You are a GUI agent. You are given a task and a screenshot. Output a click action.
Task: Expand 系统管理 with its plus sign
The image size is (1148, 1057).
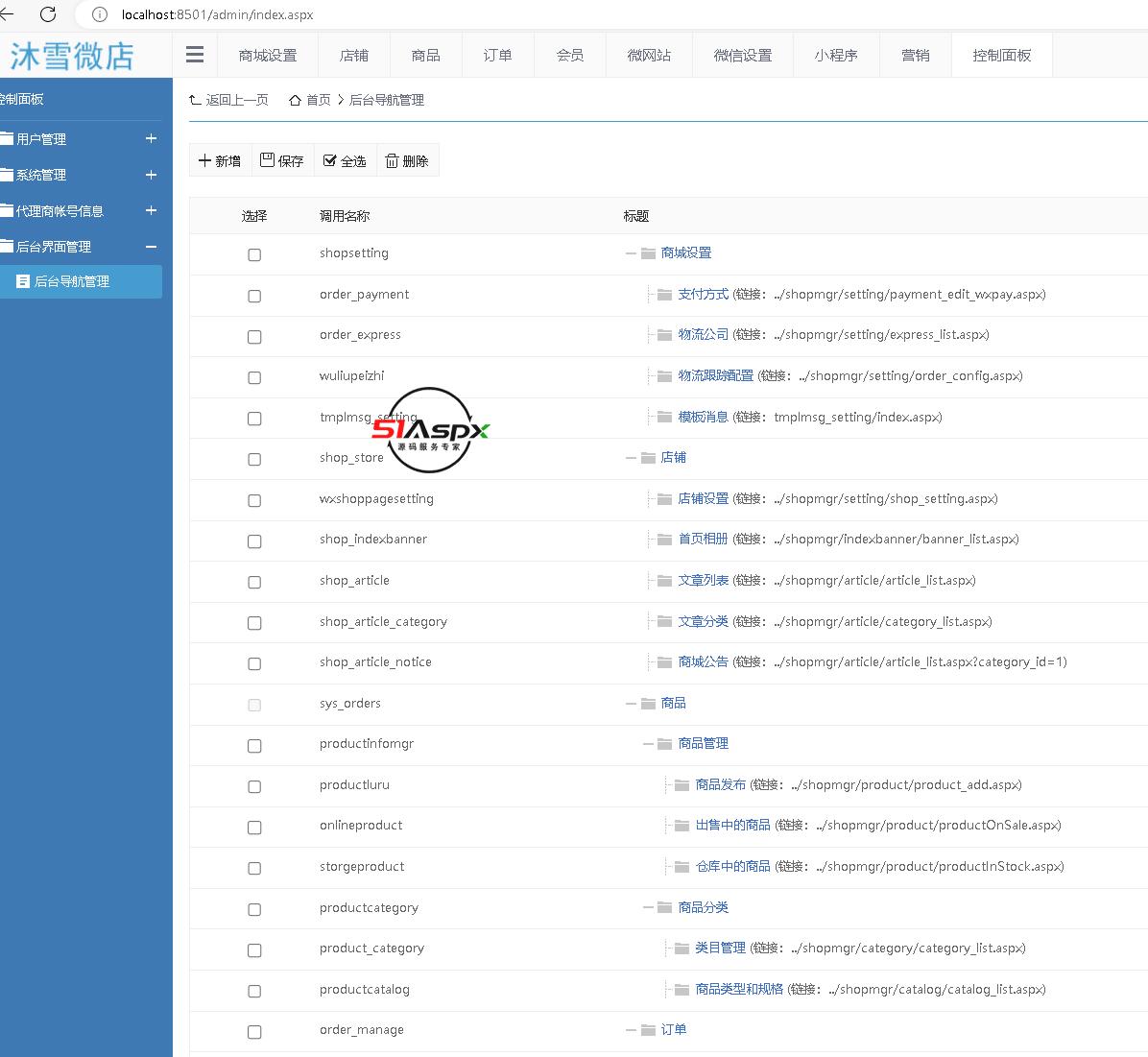[151, 175]
